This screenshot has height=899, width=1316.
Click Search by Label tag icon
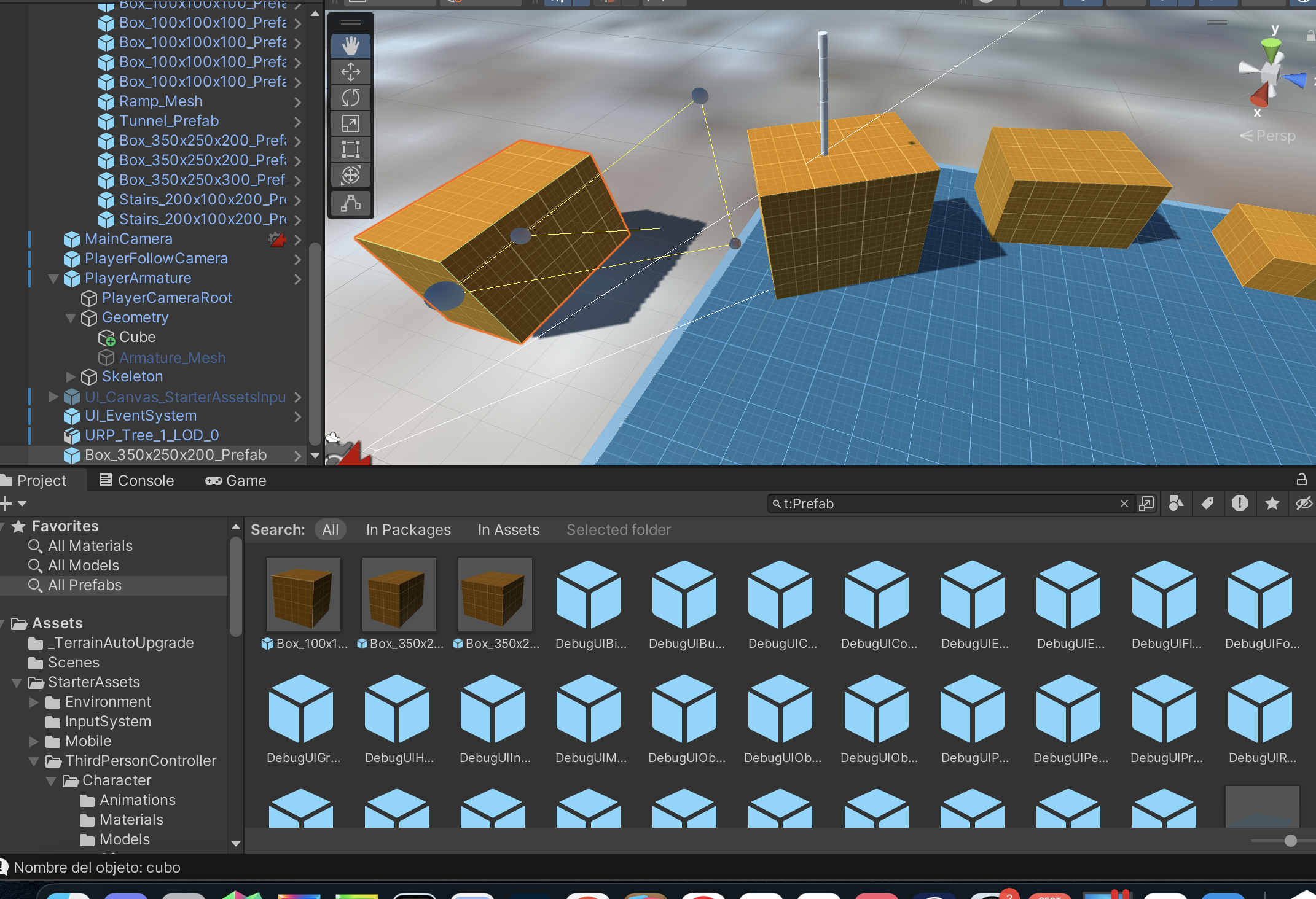tap(1208, 504)
